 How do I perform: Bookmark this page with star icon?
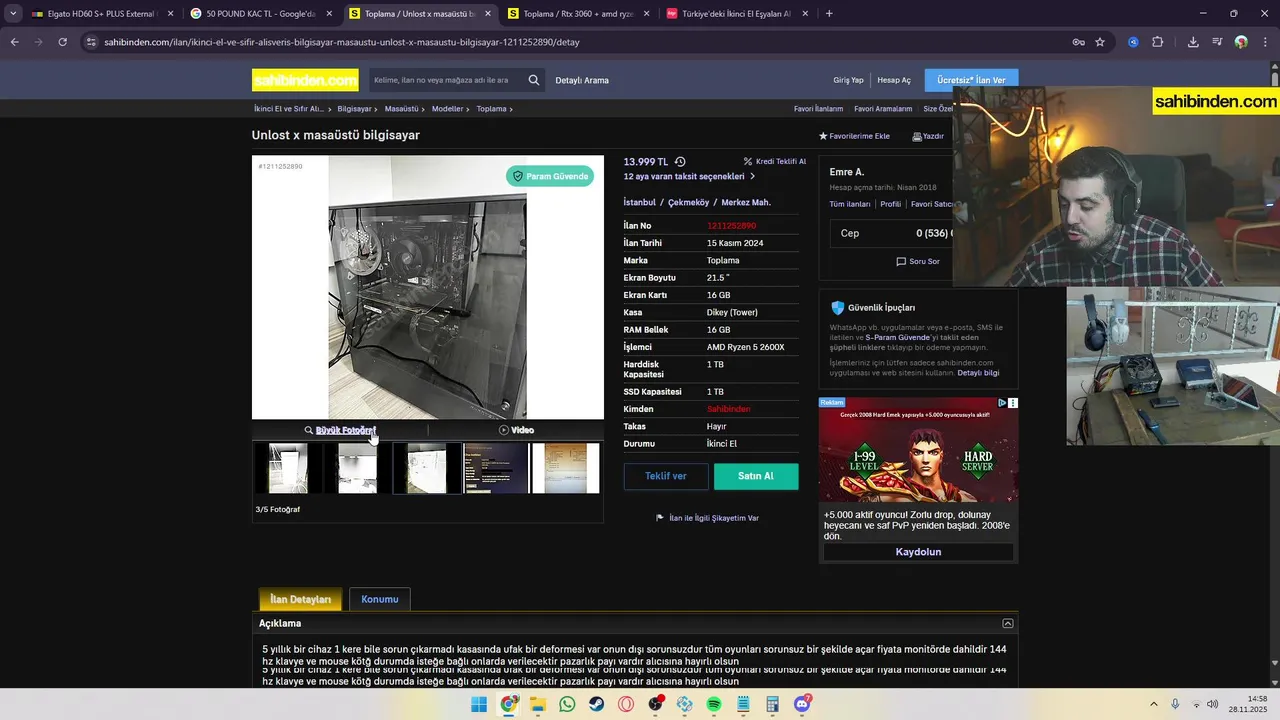(1100, 42)
